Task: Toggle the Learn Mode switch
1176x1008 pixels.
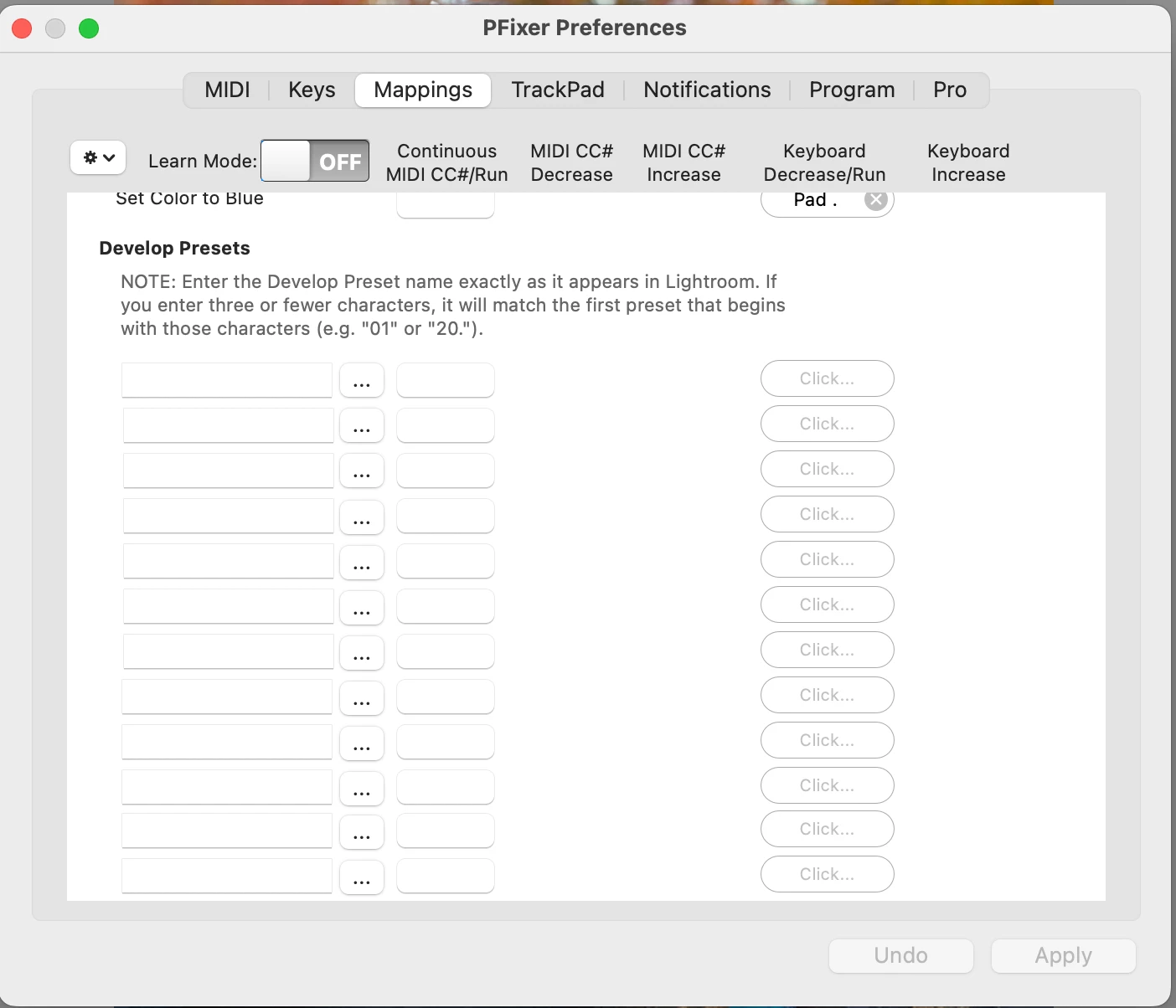Action: pos(315,161)
